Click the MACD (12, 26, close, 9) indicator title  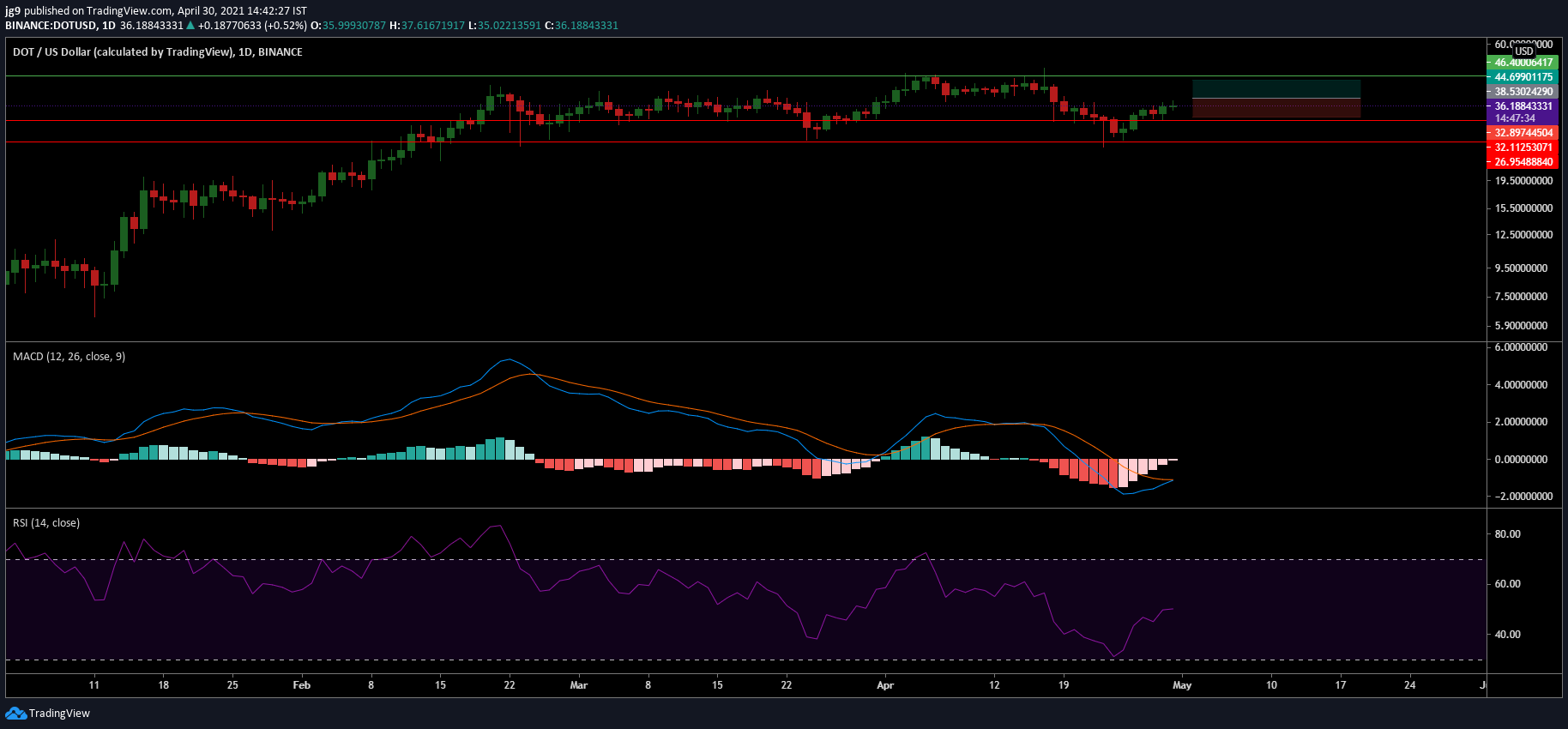(x=69, y=357)
